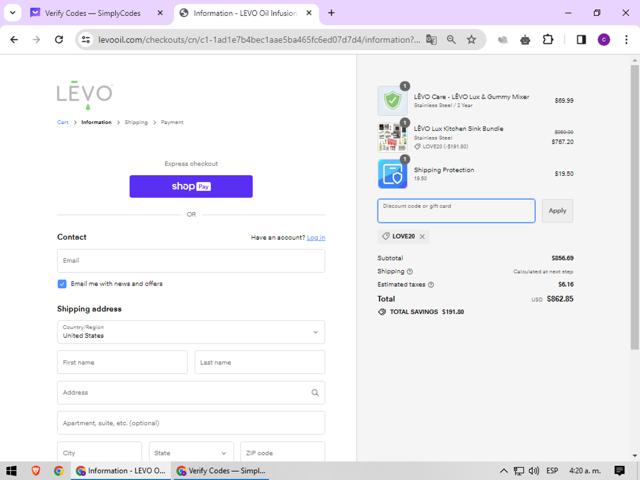Click the volume speaker icon

[x=533, y=471]
